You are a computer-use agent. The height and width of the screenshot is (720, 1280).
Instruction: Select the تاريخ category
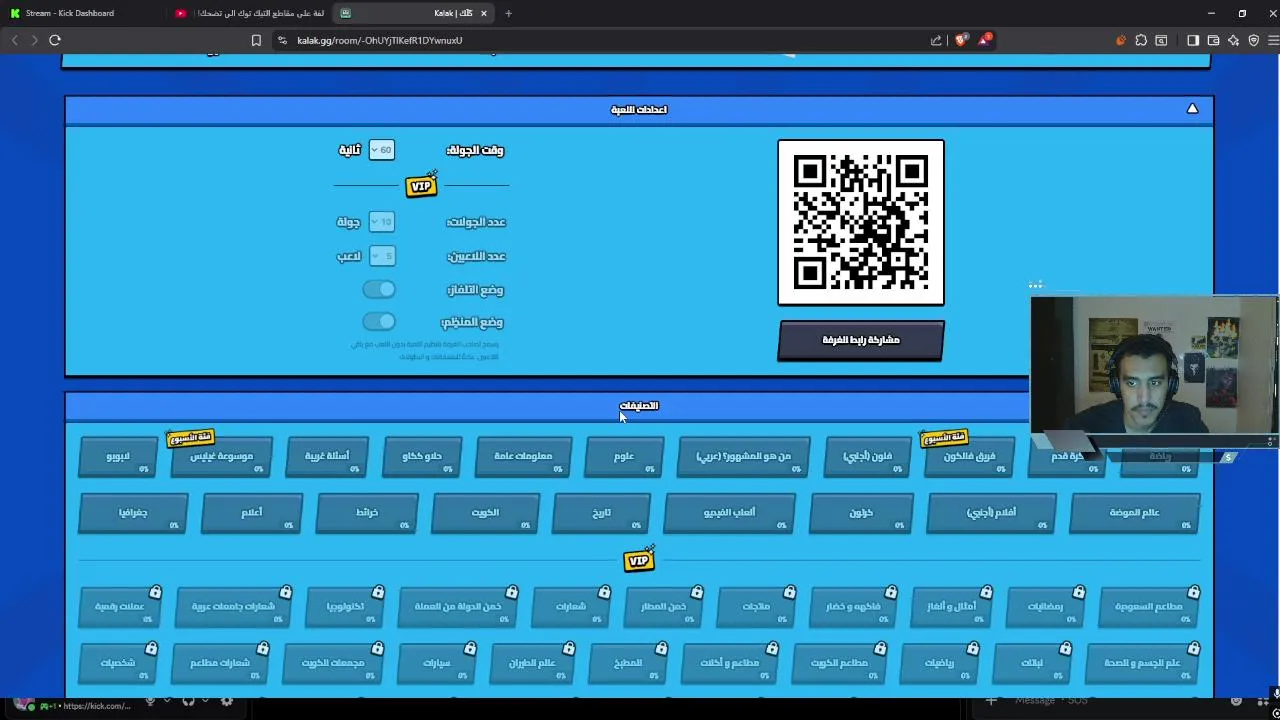coord(601,513)
